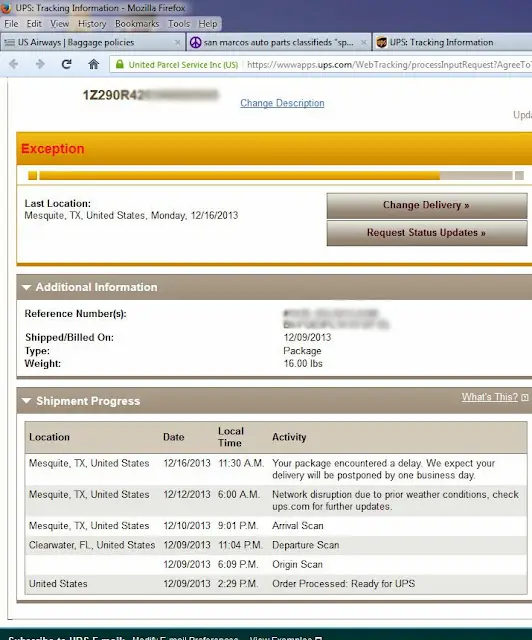The height and width of the screenshot is (640, 532).
Task: Click the green padlock site identity icon
Action: [x=120, y=64]
